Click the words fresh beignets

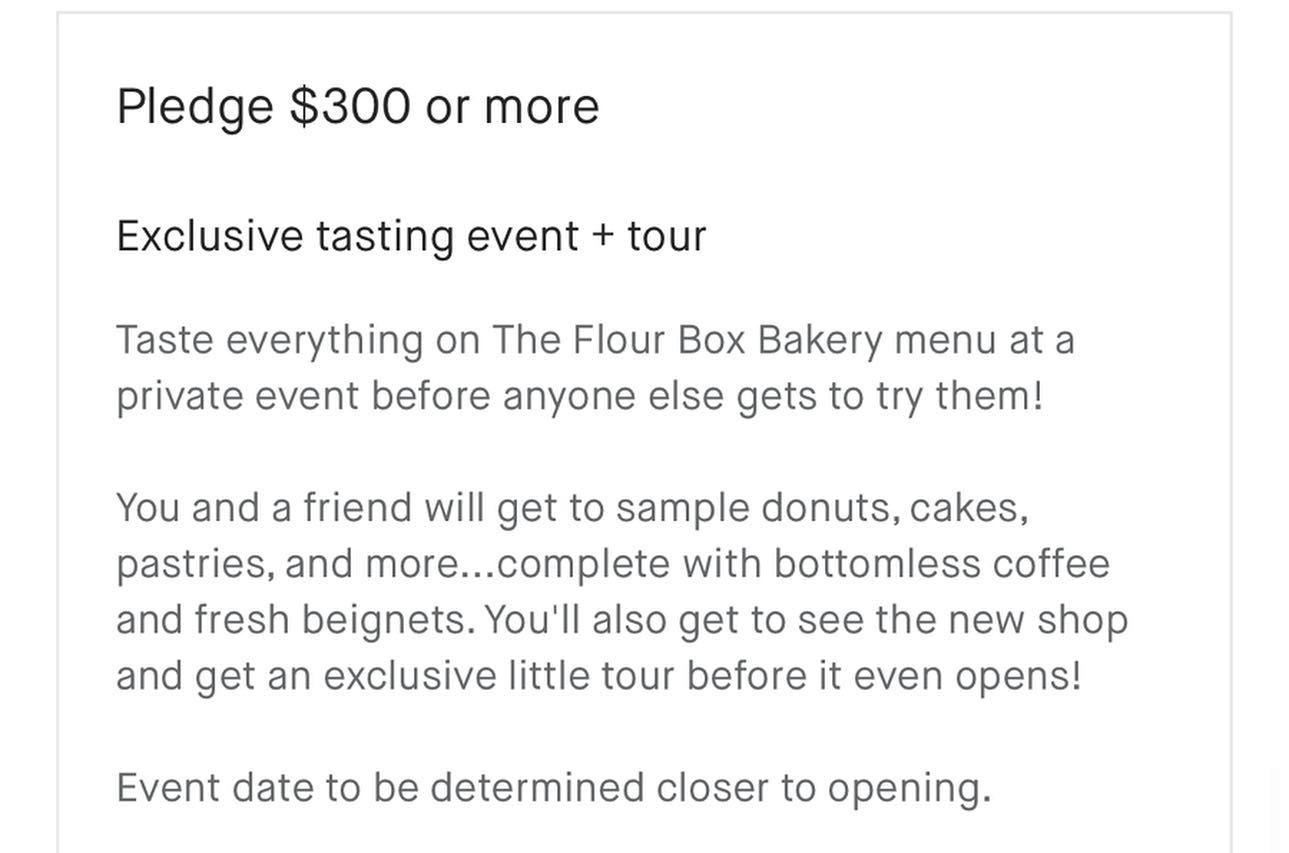[334, 620]
